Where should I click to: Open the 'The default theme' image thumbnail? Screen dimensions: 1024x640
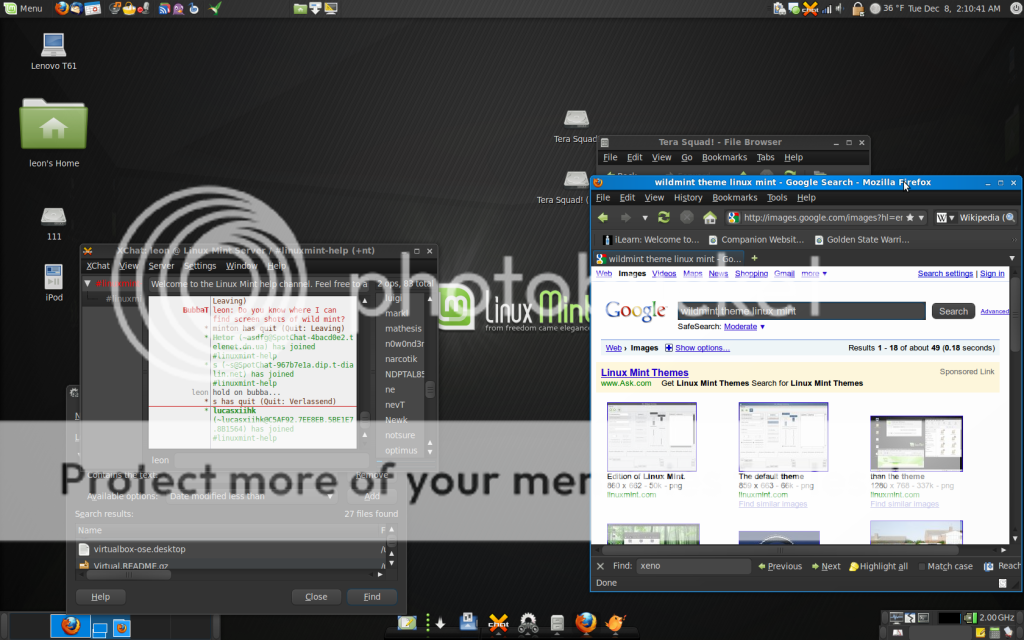tap(783, 437)
